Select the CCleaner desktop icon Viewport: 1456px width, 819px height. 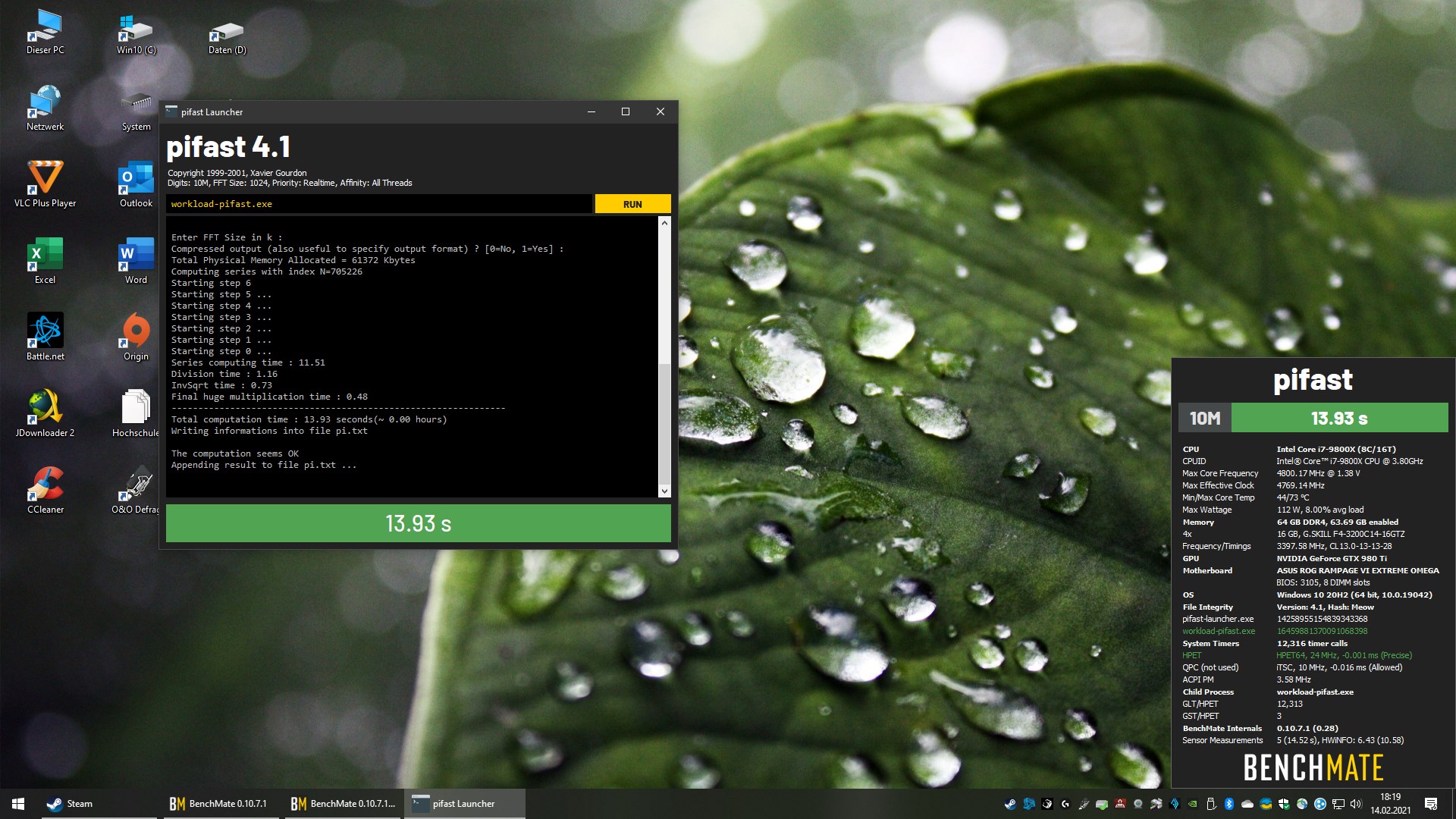45,491
